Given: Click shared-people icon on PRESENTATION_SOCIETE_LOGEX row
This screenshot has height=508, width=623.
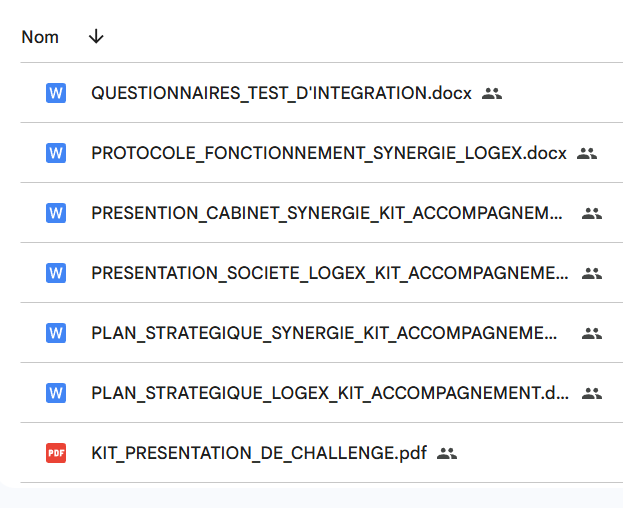Looking at the screenshot, I should pyautogui.click(x=592, y=273).
